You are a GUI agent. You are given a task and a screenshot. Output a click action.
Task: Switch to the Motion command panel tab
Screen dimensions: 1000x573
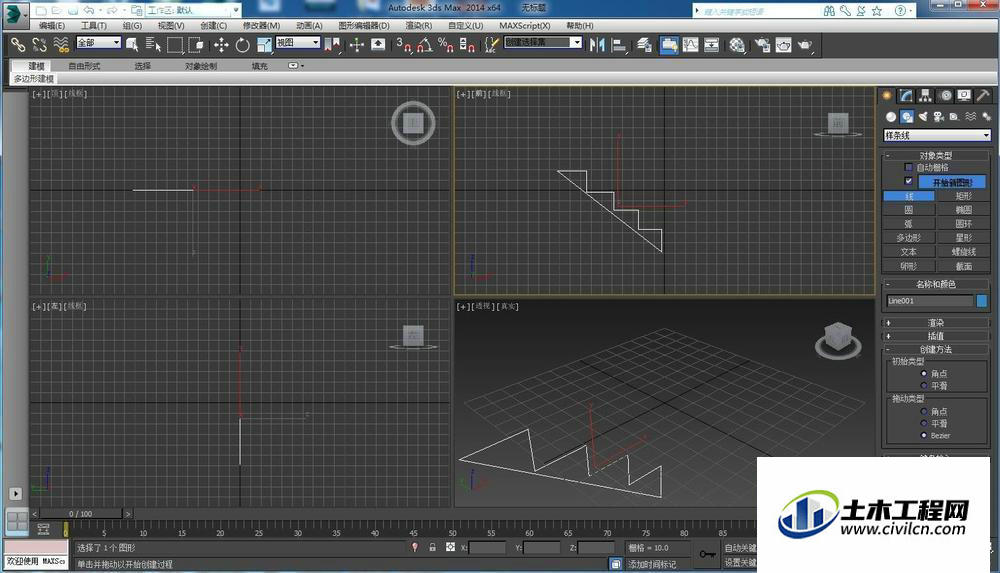point(946,96)
